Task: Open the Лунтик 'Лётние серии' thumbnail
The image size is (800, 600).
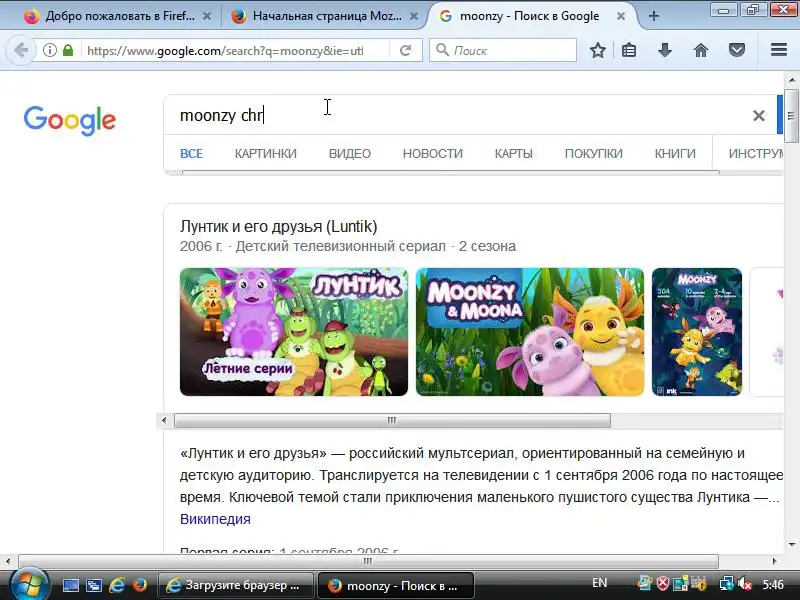Action: [x=294, y=332]
